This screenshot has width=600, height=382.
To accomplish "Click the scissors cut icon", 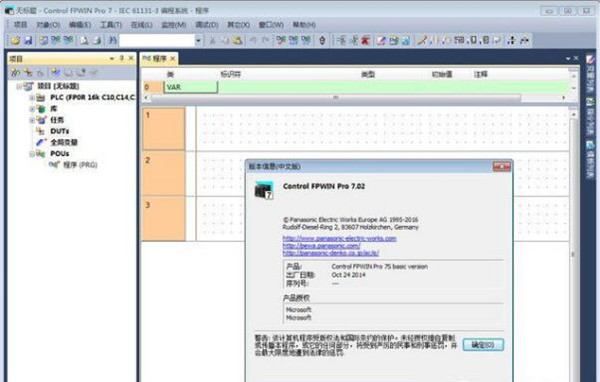I will [x=212, y=40].
